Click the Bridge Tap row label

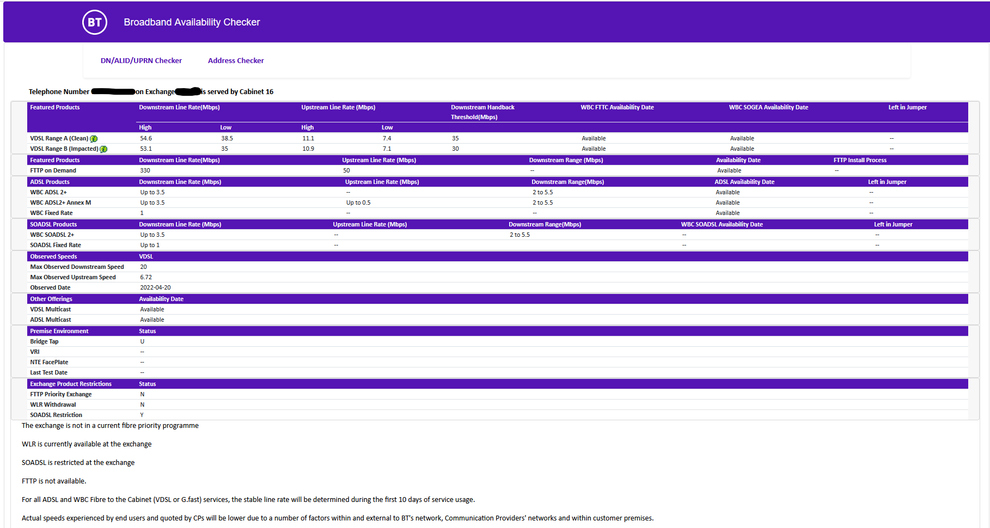tap(44, 341)
